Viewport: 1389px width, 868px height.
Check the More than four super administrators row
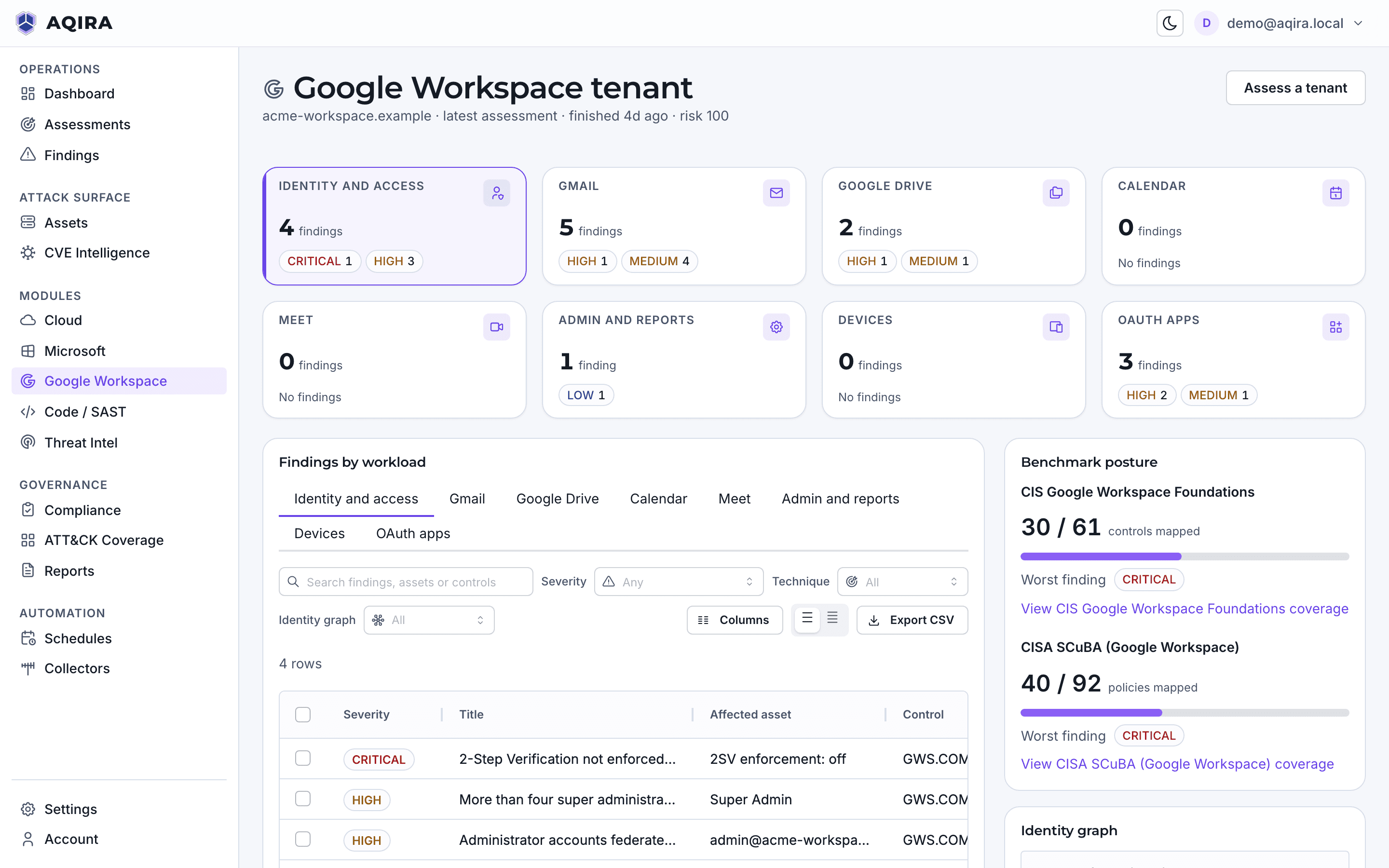(302, 799)
